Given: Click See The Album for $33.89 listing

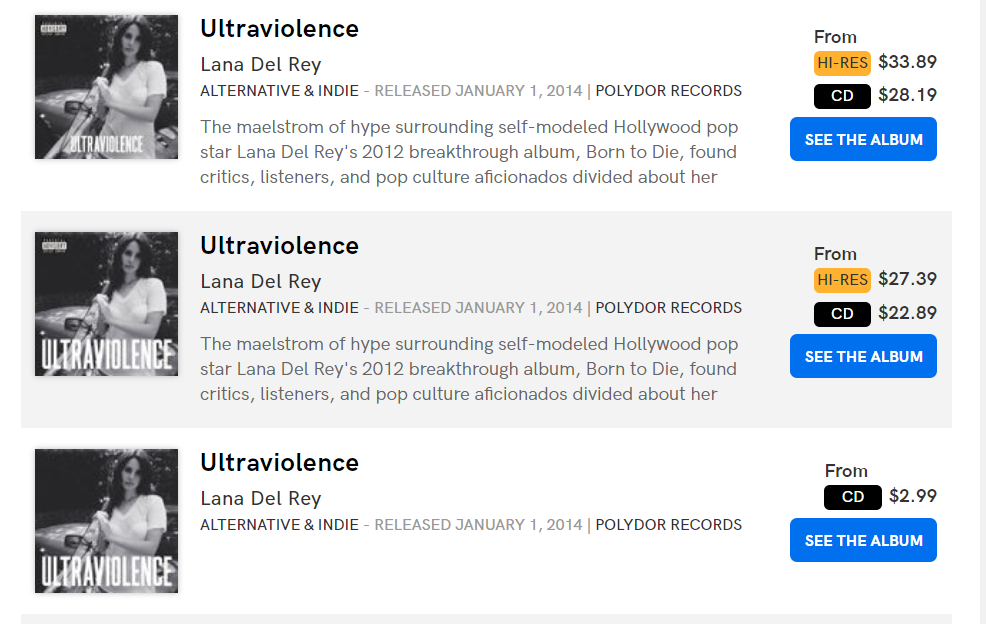Looking at the screenshot, I should click(x=863, y=139).
